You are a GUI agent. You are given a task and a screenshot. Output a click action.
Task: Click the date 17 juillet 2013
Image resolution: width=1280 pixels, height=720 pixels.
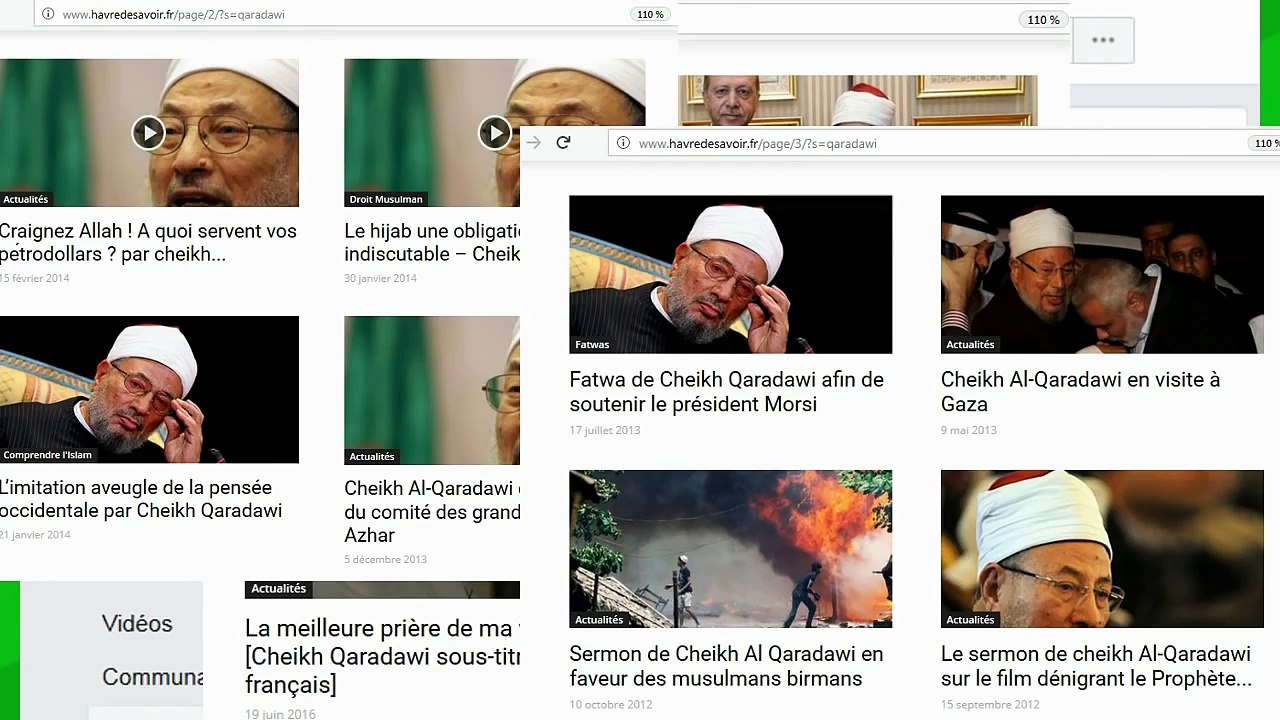click(604, 430)
